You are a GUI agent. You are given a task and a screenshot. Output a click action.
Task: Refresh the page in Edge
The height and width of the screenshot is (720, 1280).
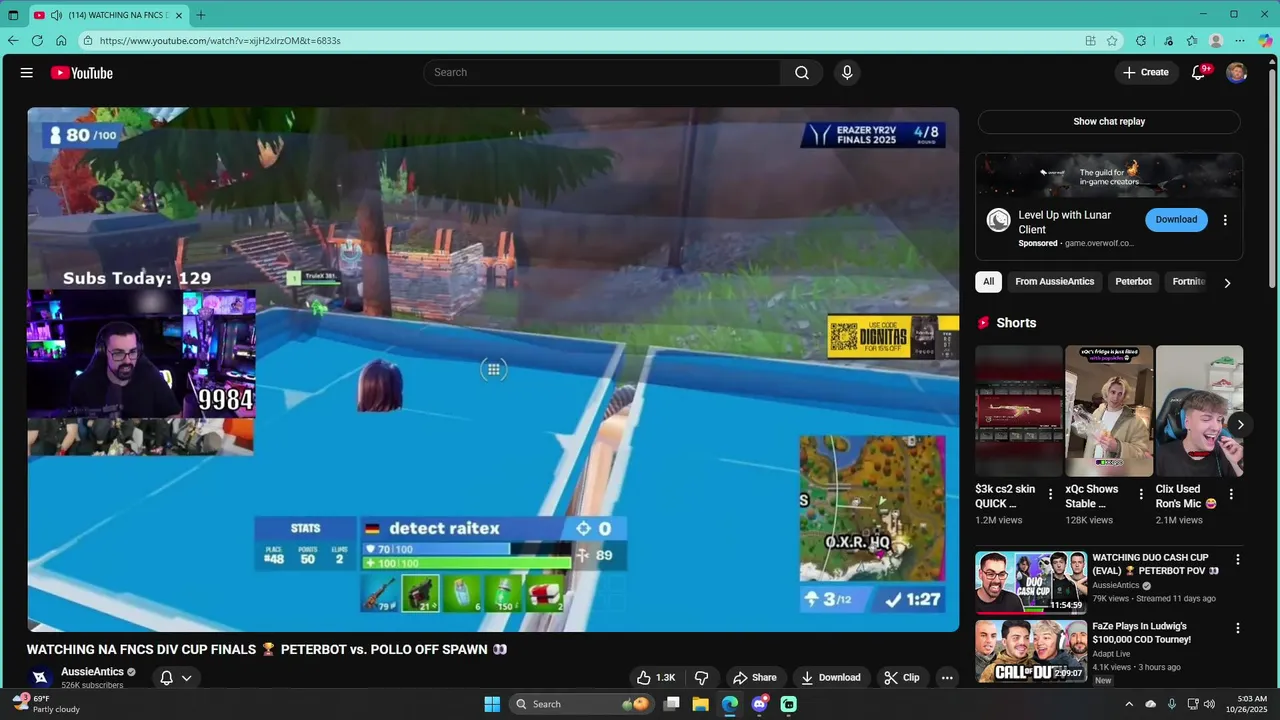click(37, 41)
